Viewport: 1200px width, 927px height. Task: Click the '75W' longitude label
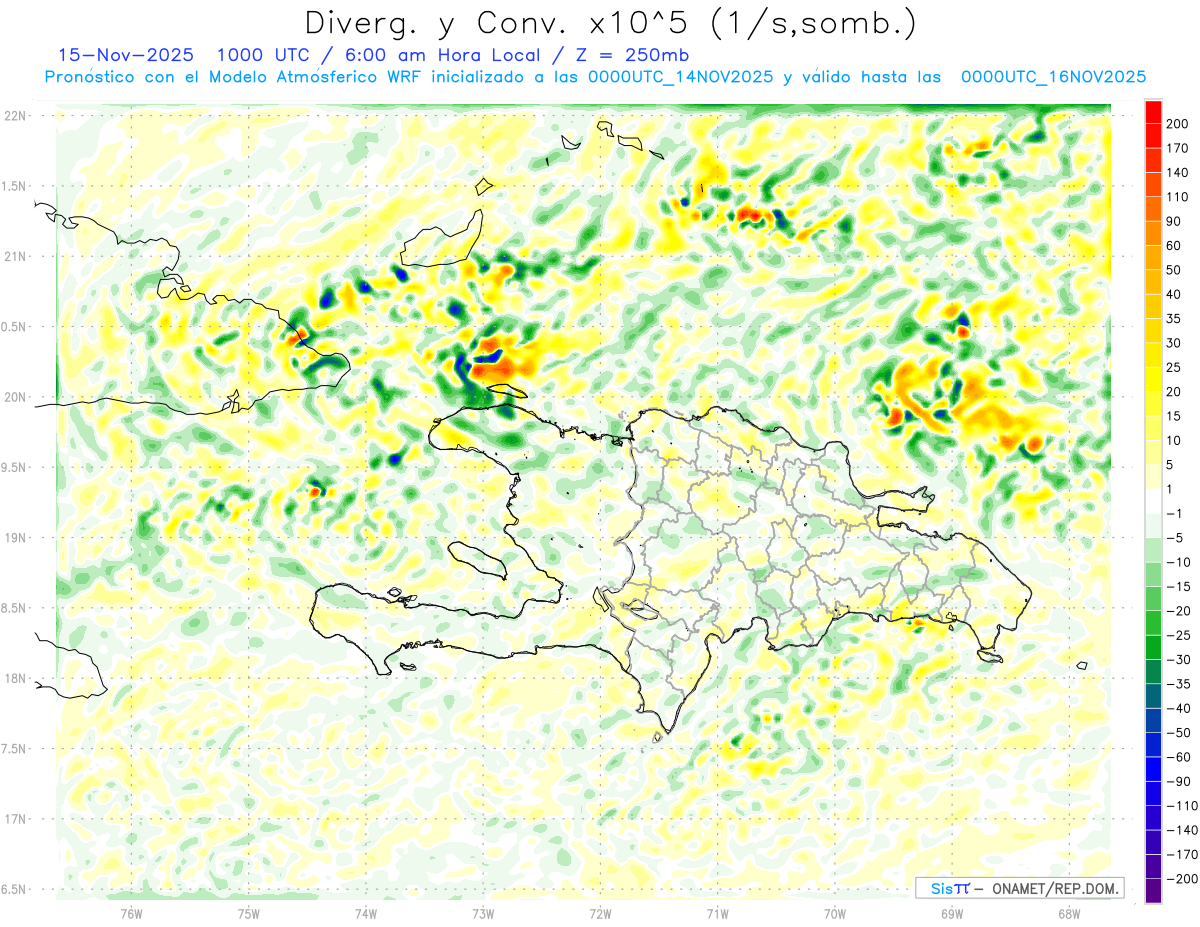point(249,913)
